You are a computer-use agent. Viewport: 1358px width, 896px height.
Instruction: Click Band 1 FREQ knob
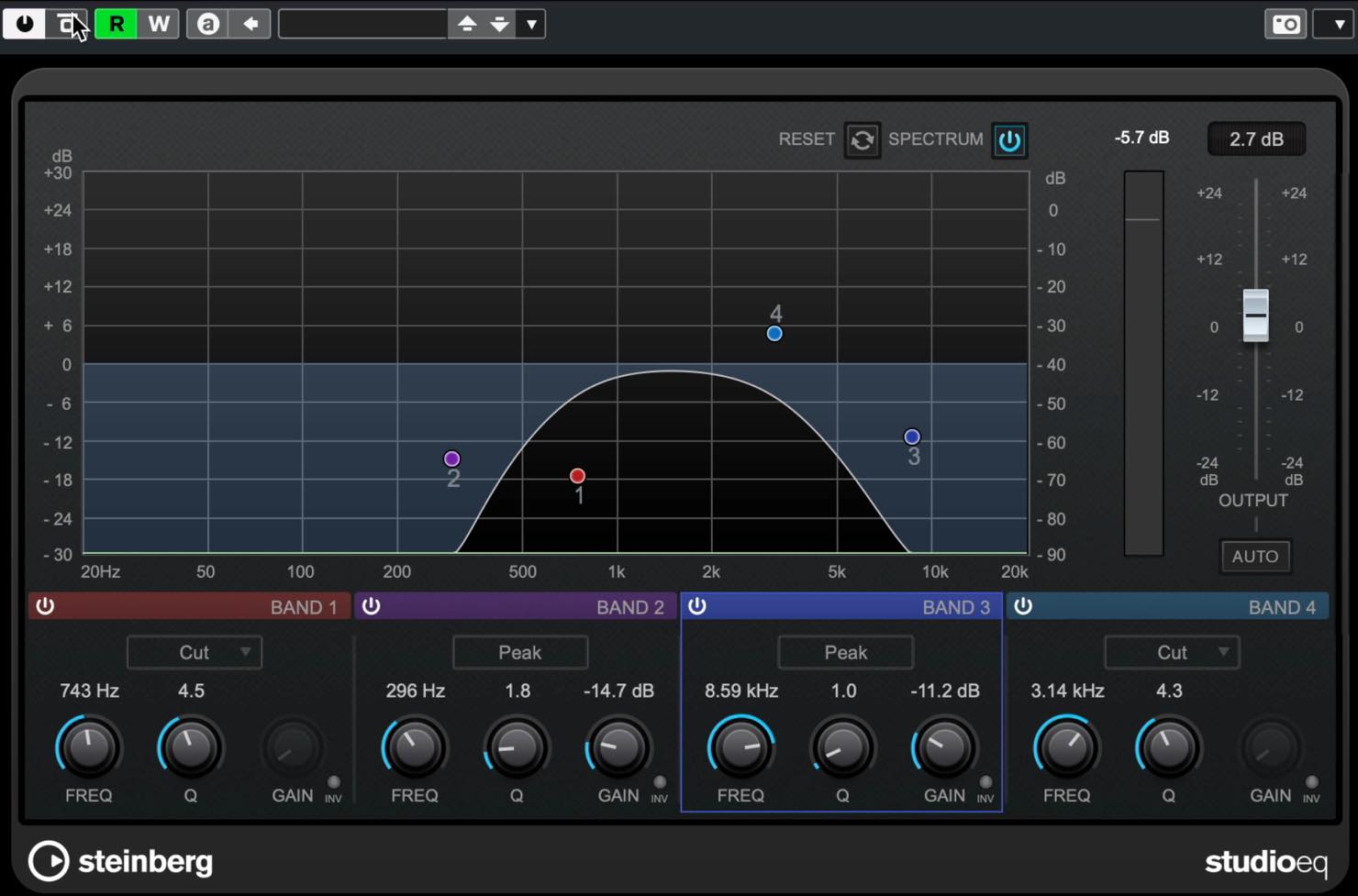(x=89, y=747)
